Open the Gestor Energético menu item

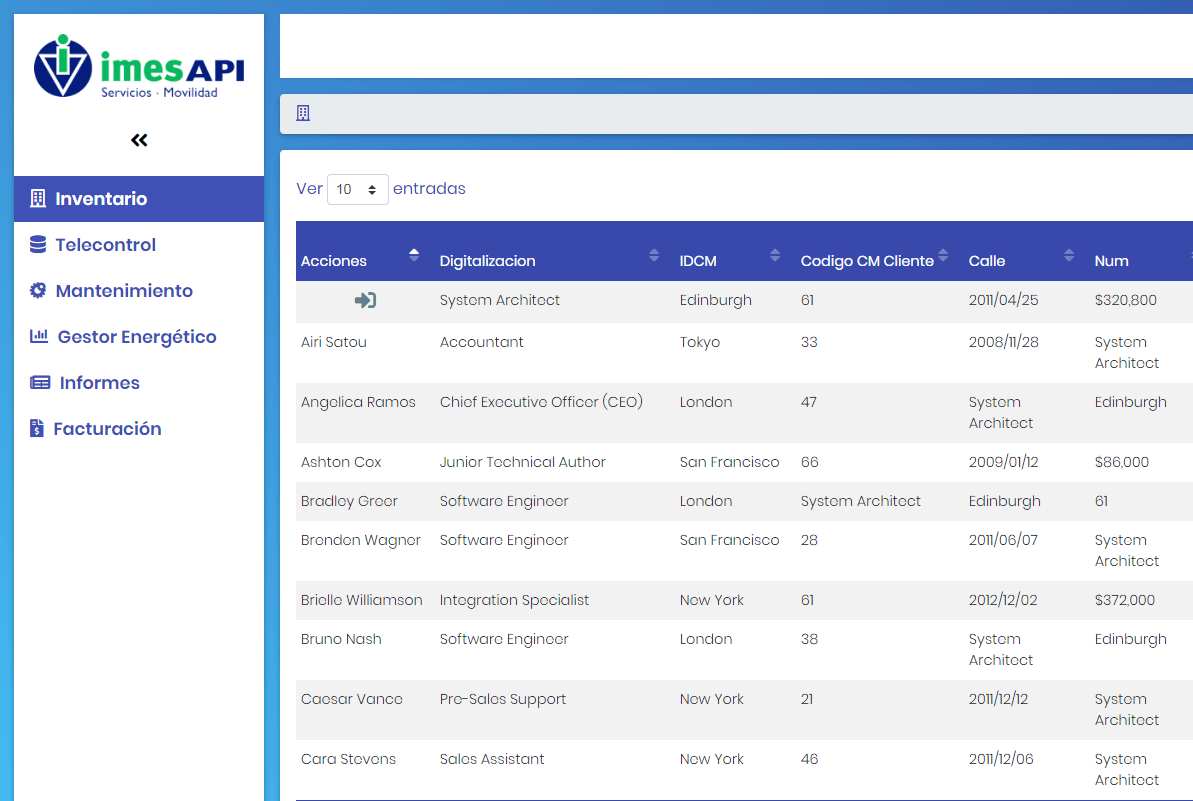pos(137,337)
